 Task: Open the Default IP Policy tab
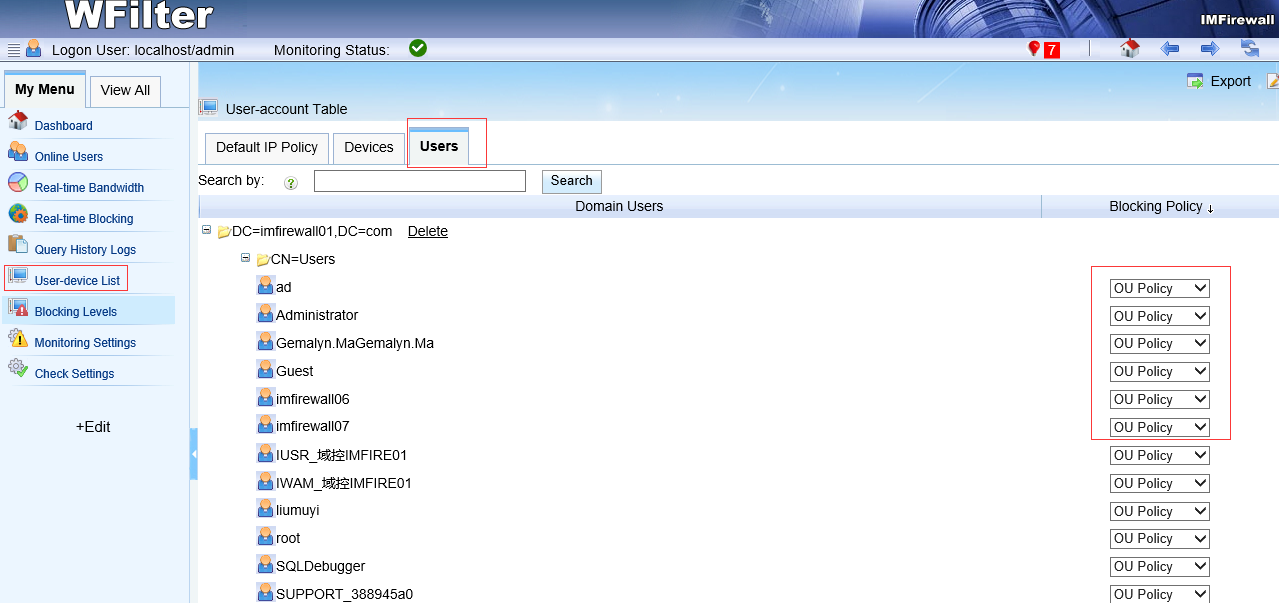[267, 147]
